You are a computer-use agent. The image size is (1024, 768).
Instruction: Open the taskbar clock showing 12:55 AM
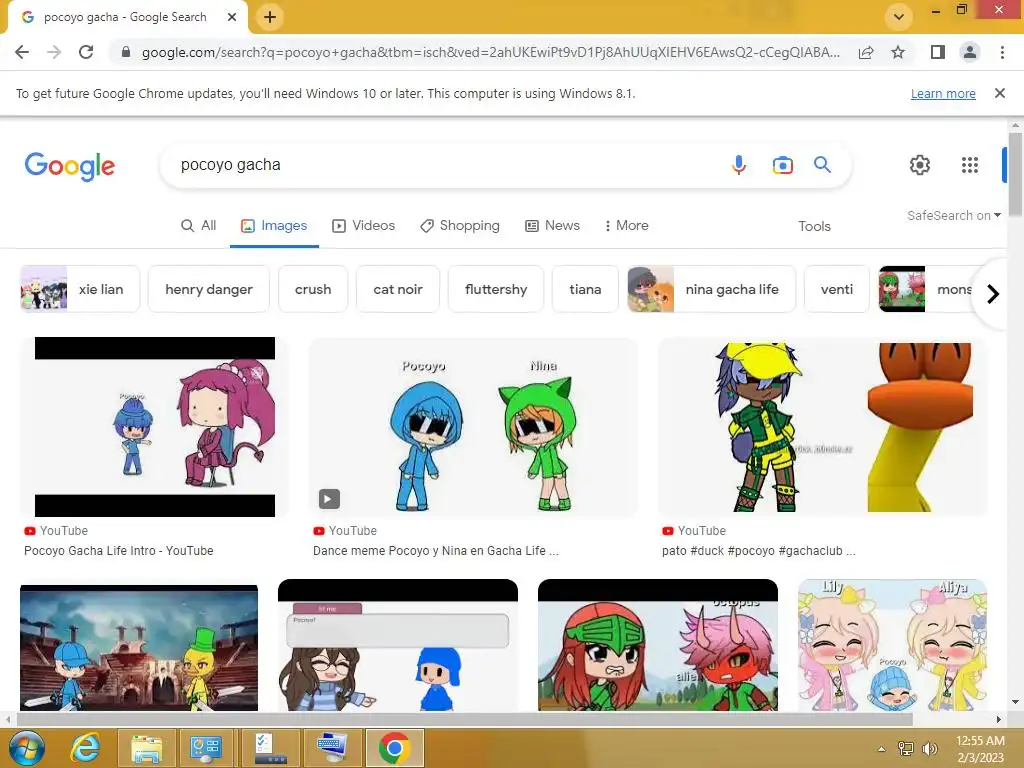[980, 748]
